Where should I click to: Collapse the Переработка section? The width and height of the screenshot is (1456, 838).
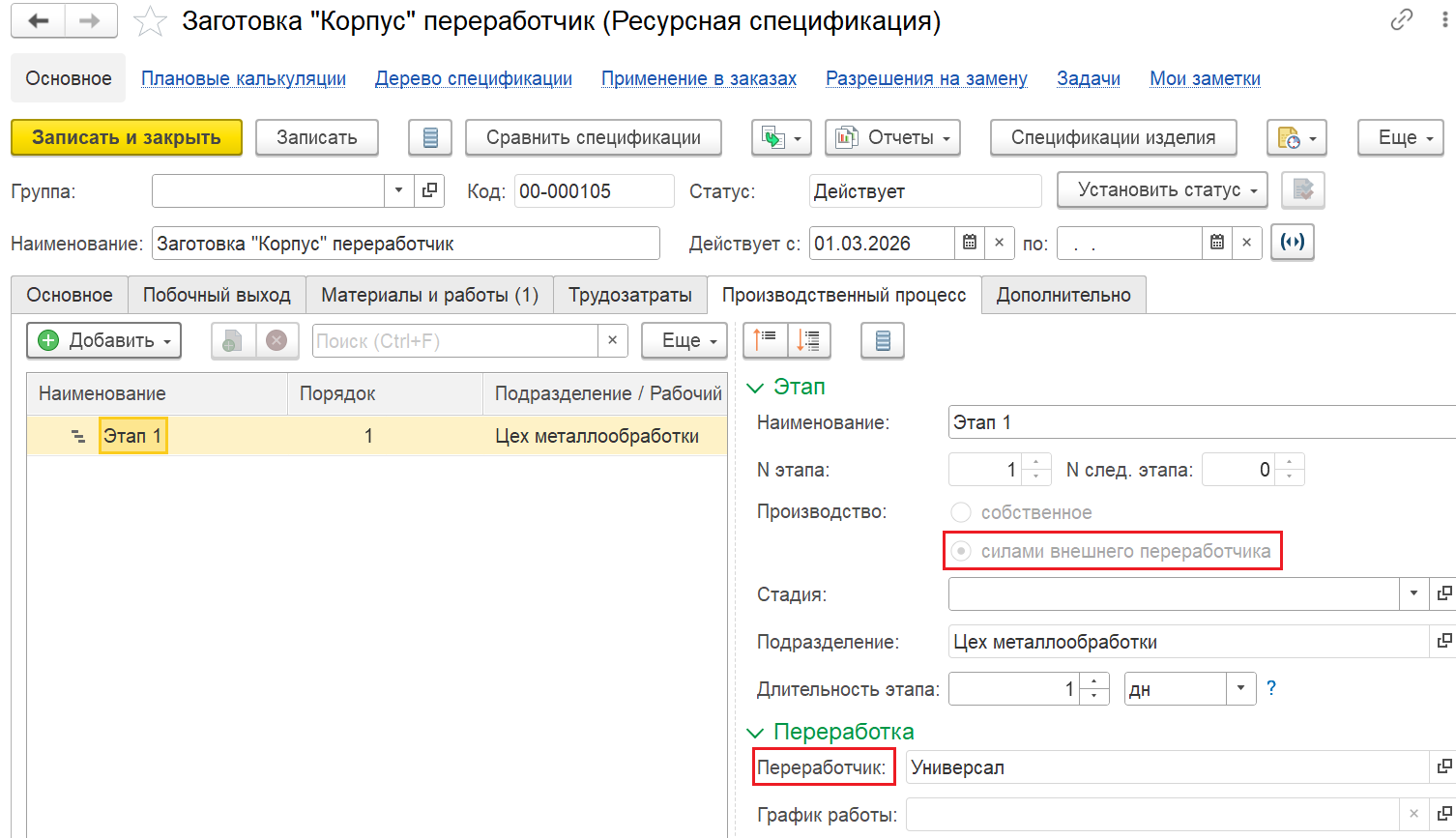click(756, 733)
